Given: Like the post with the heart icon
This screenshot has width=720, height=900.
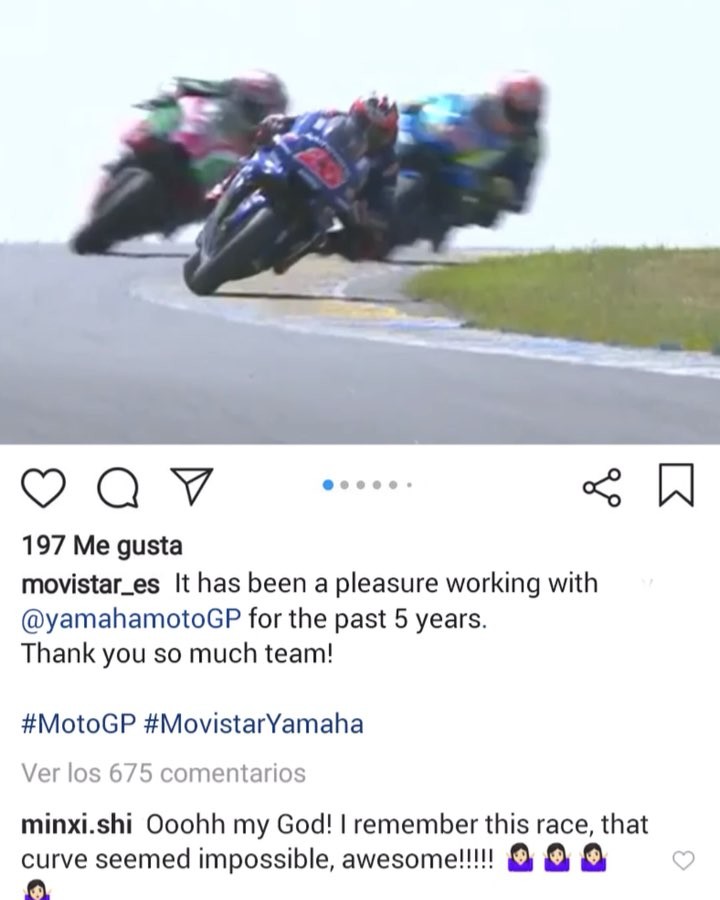Looking at the screenshot, I should pos(43,488).
